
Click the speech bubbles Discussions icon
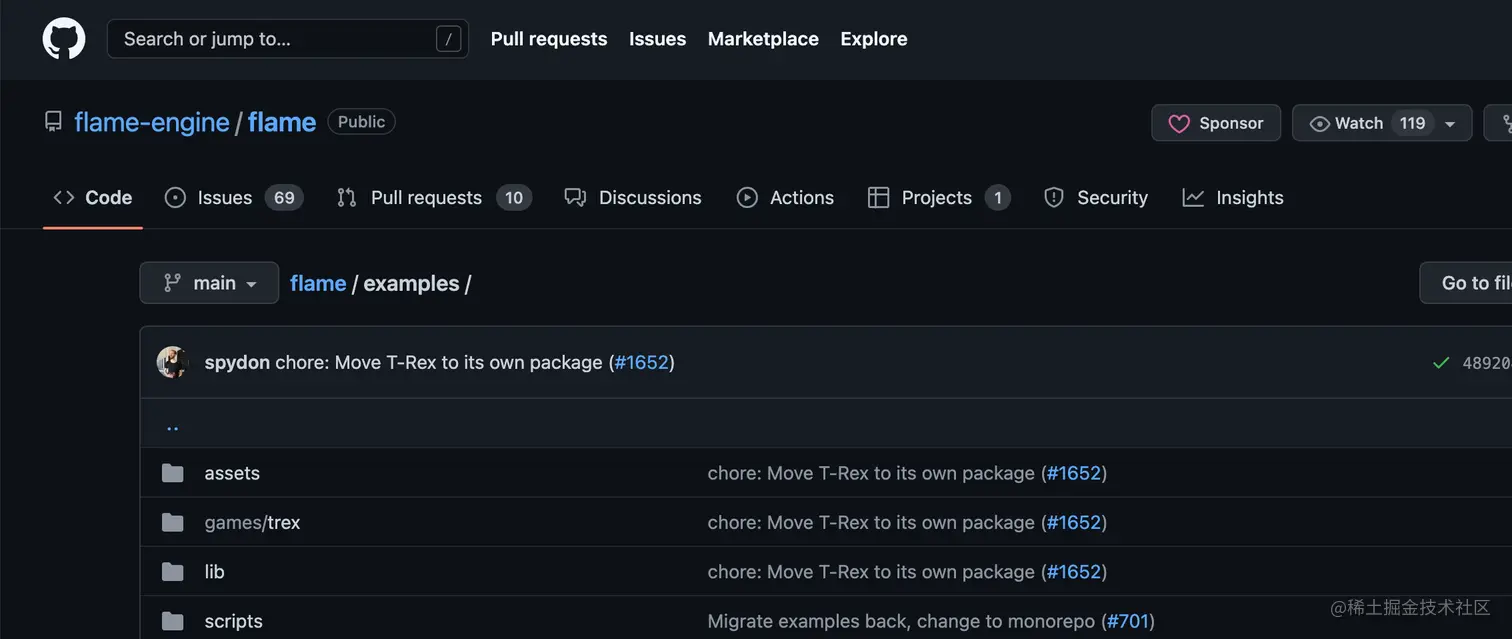pos(575,197)
